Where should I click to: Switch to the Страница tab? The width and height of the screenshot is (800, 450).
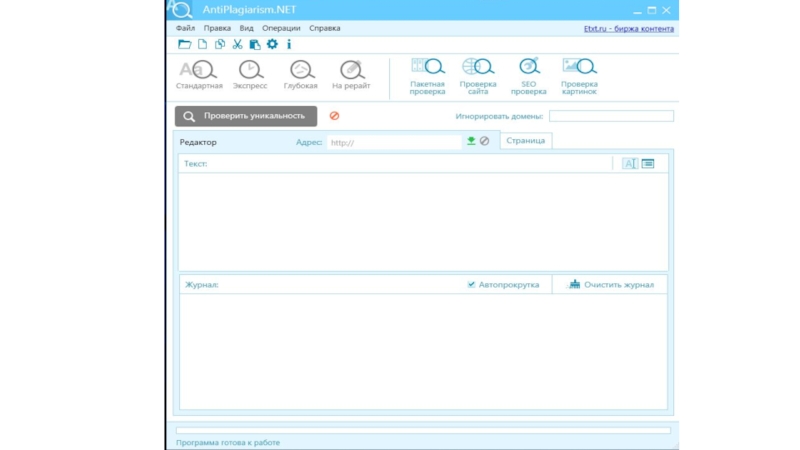tap(526, 141)
